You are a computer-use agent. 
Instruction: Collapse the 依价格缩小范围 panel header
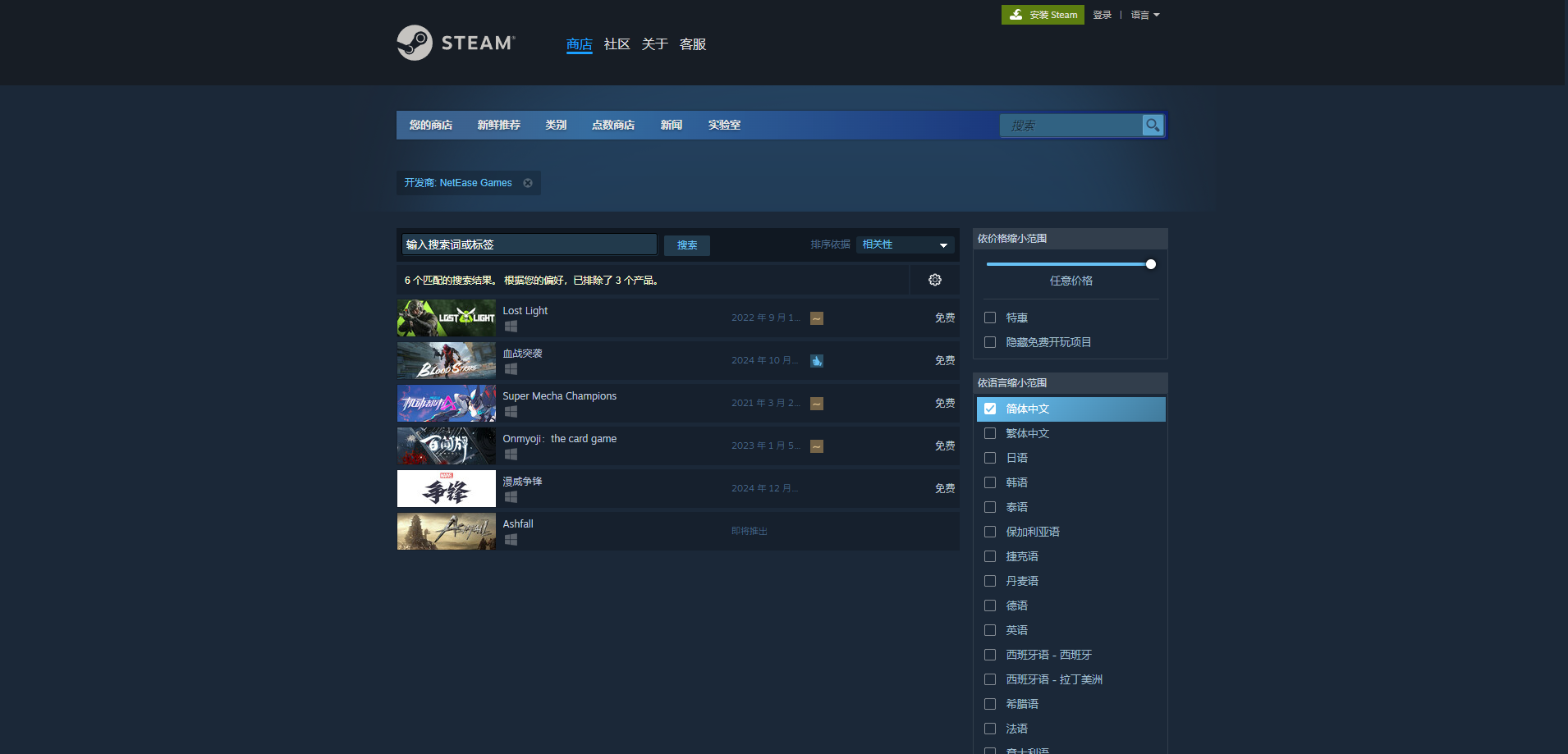(x=1070, y=239)
